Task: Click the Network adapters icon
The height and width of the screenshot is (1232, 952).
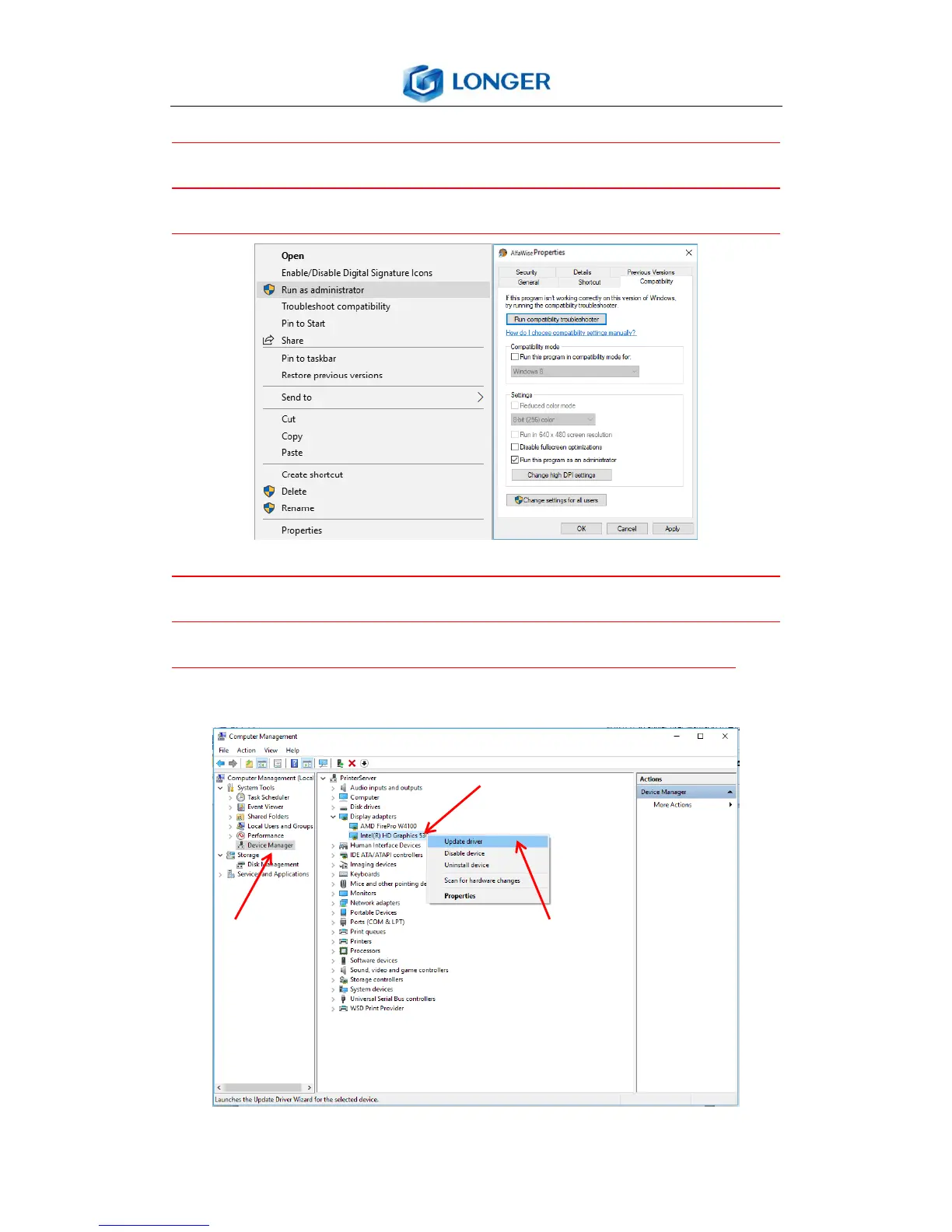Action: (343, 903)
